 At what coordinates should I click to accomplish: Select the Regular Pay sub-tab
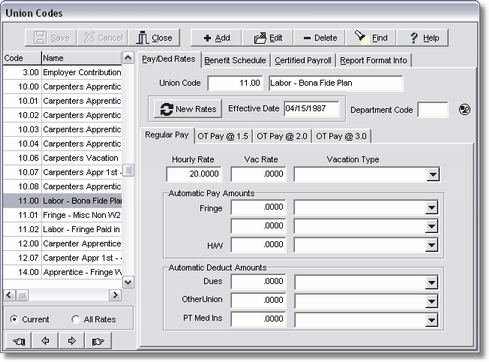coord(167,135)
